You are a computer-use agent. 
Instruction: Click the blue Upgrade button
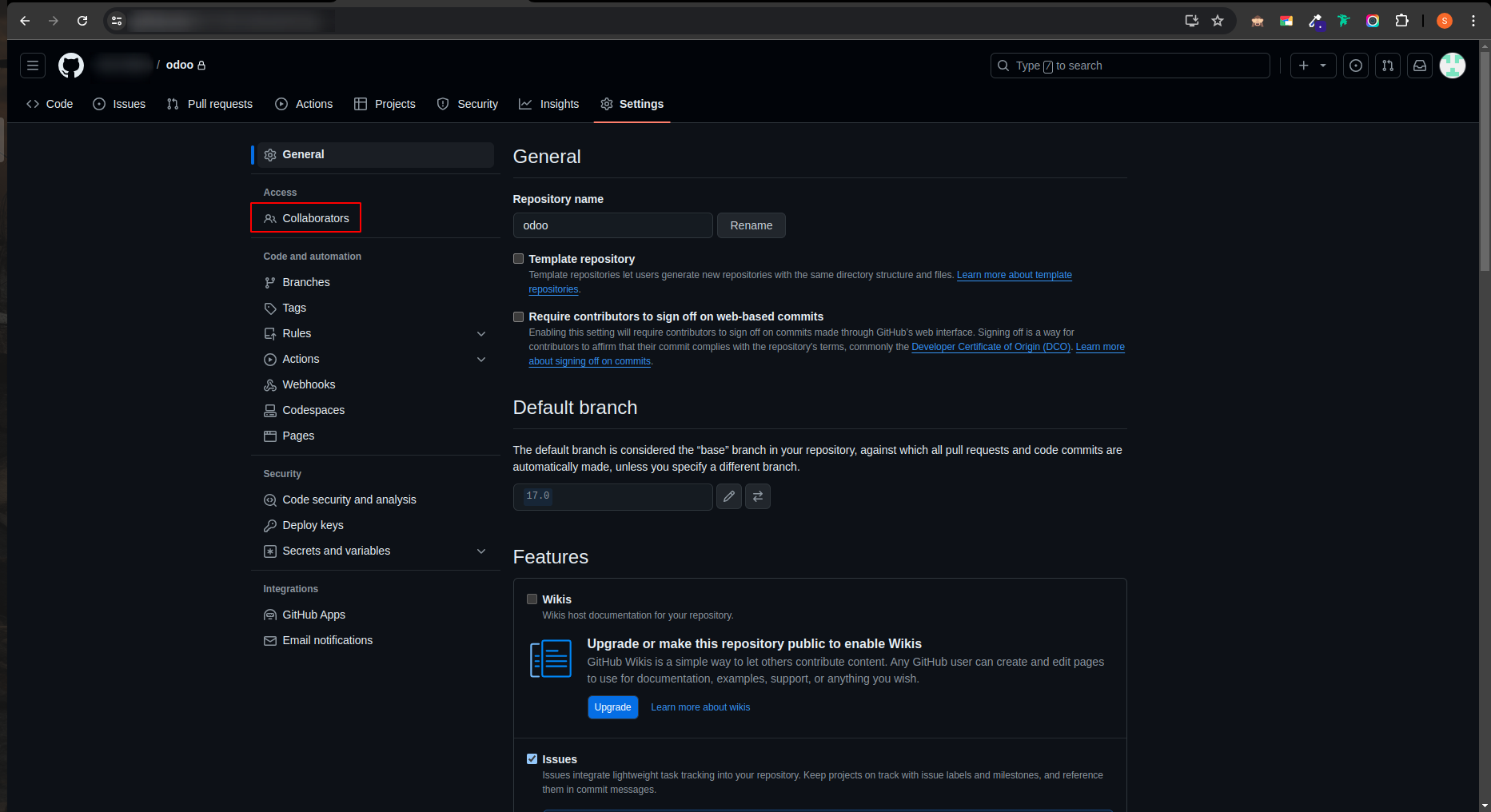tap(613, 707)
